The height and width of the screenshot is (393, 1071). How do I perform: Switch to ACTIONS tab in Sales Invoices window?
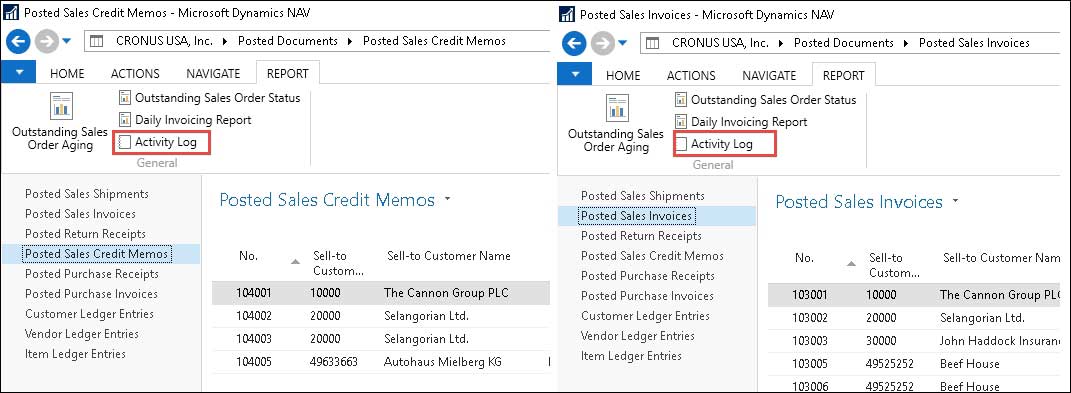point(691,75)
